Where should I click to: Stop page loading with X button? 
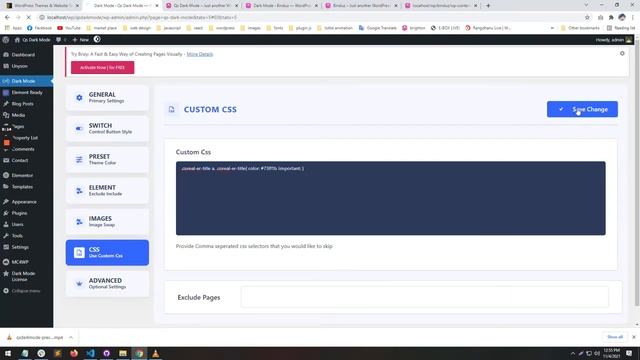coord(28,17)
